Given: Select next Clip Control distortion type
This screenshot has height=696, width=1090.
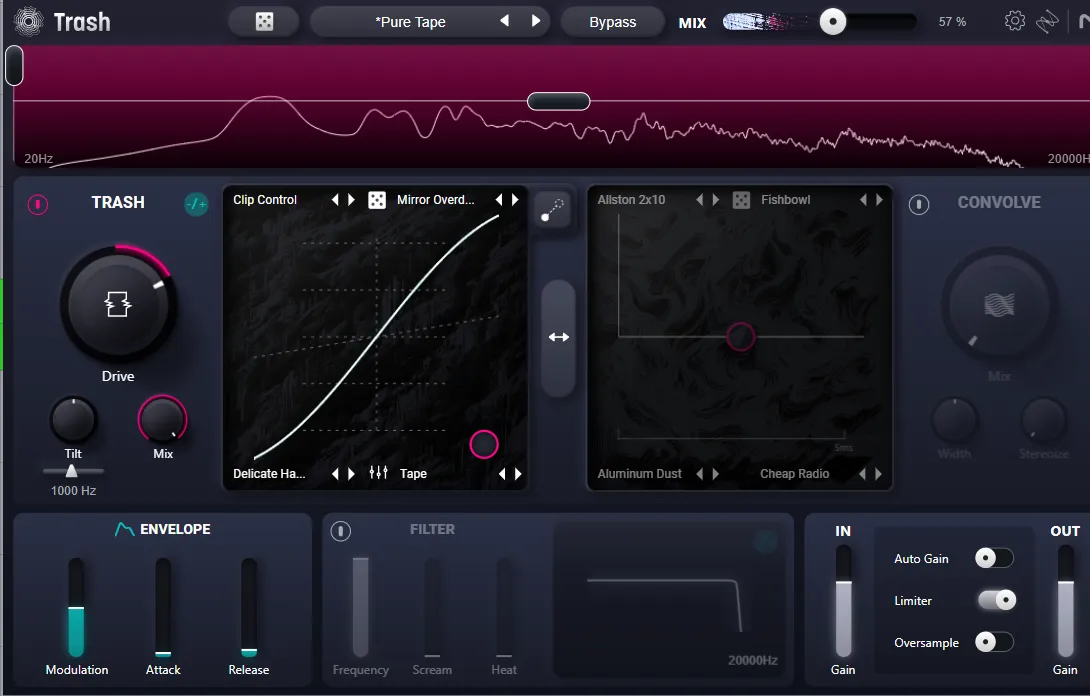Looking at the screenshot, I should [x=352, y=200].
